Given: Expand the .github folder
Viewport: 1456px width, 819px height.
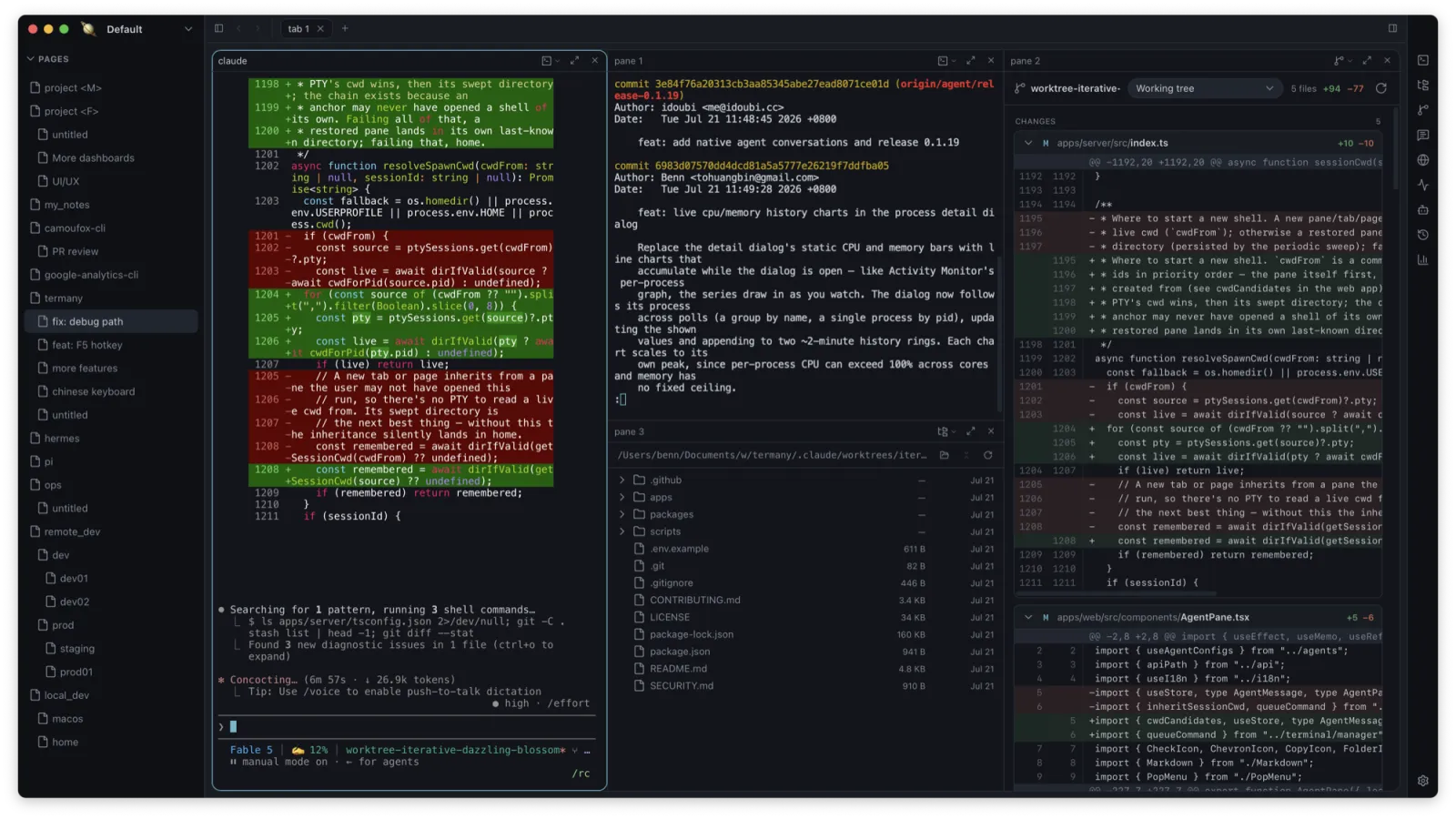Looking at the screenshot, I should 622,480.
